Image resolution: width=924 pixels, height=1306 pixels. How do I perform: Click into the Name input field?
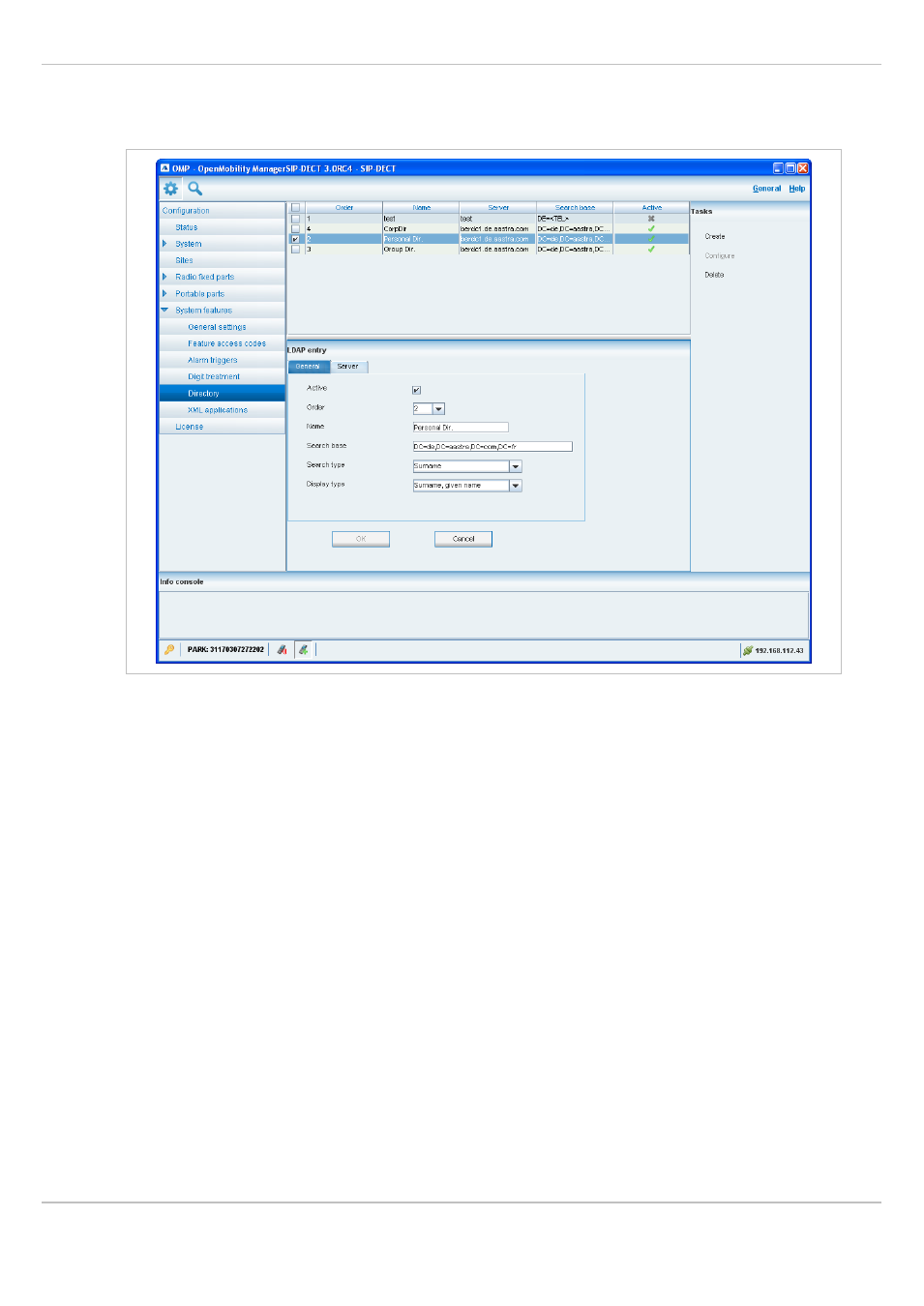[x=461, y=428]
